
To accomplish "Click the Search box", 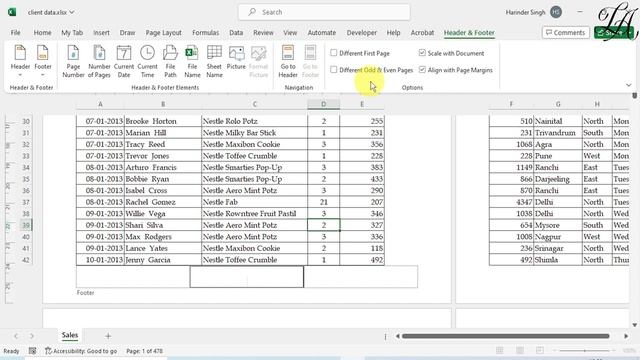I will (324, 12).
